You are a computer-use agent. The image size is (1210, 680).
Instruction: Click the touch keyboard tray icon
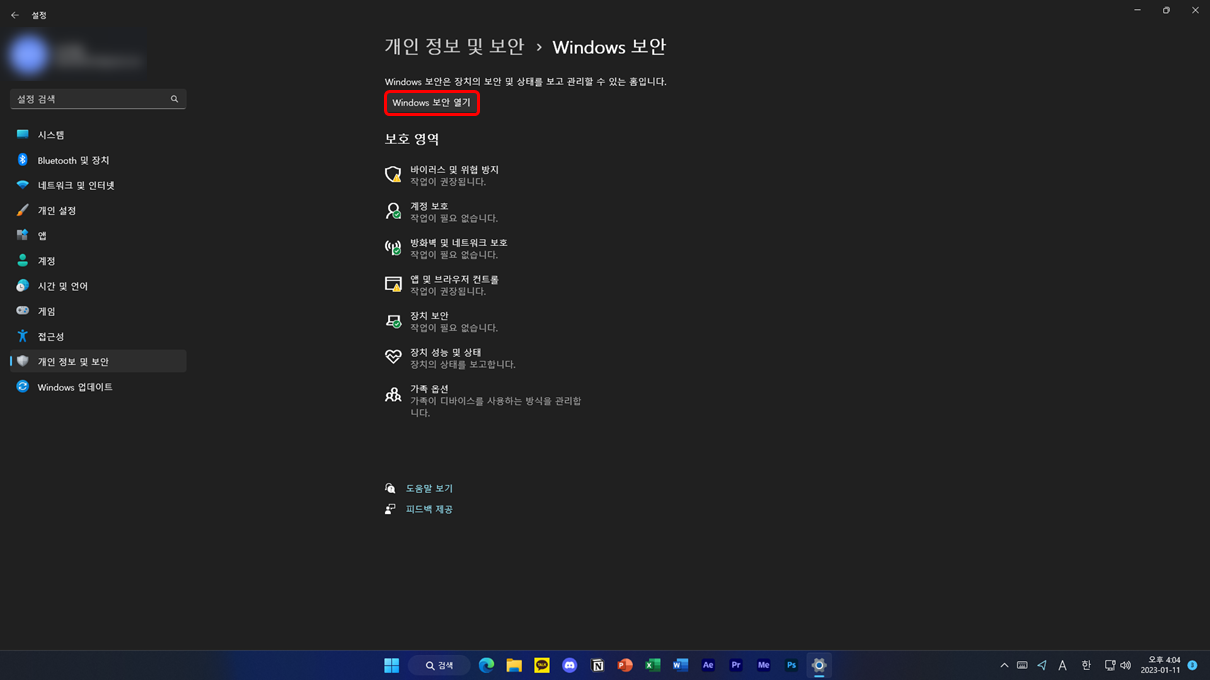point(1022,665)
